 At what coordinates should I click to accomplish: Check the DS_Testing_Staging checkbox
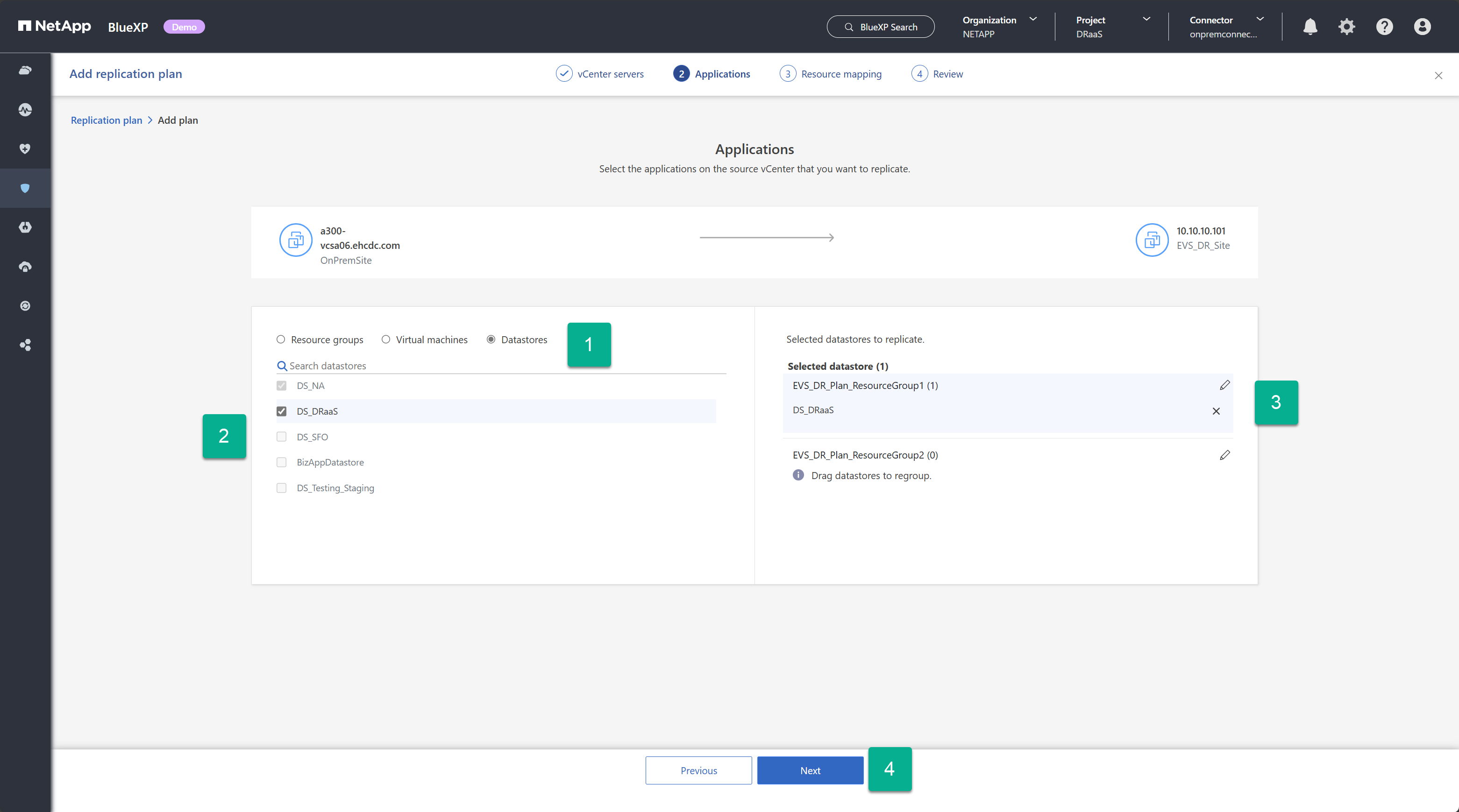pyautogui.click(x=282, y=487)
